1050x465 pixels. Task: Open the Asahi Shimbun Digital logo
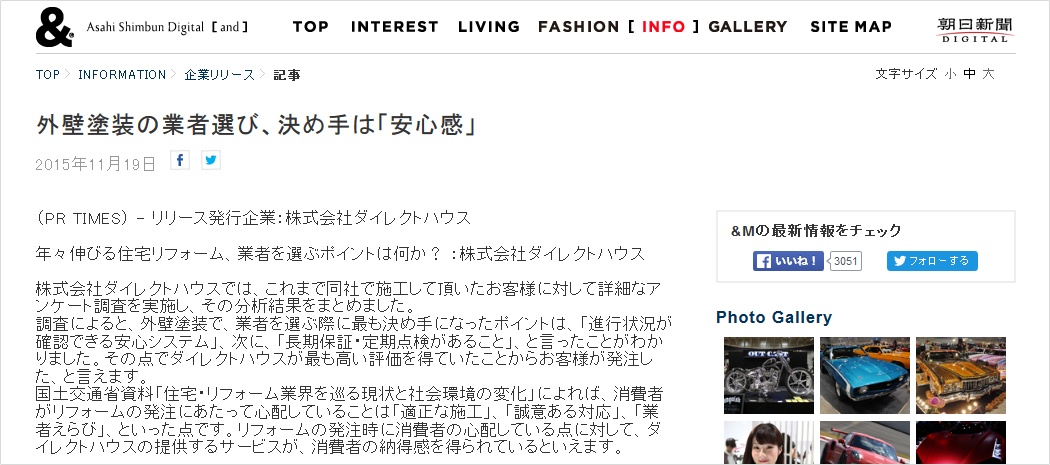click(975, 29)
